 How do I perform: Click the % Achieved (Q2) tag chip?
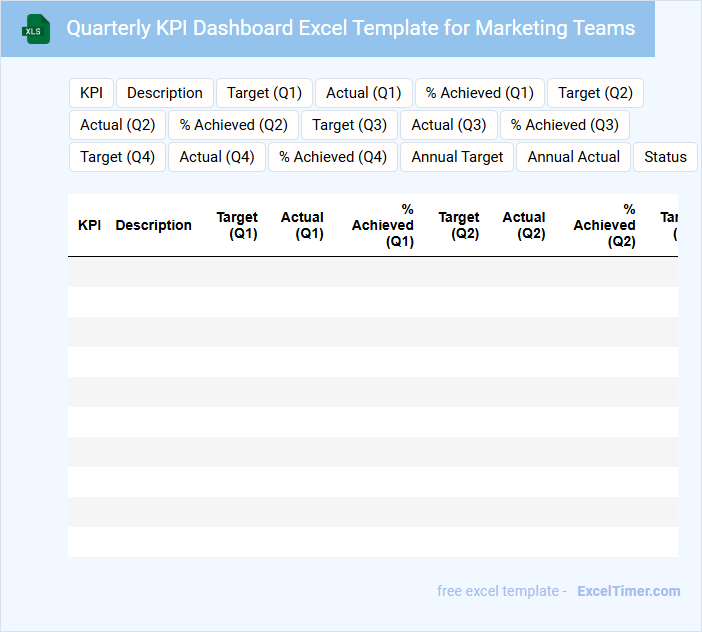point(233,125)
